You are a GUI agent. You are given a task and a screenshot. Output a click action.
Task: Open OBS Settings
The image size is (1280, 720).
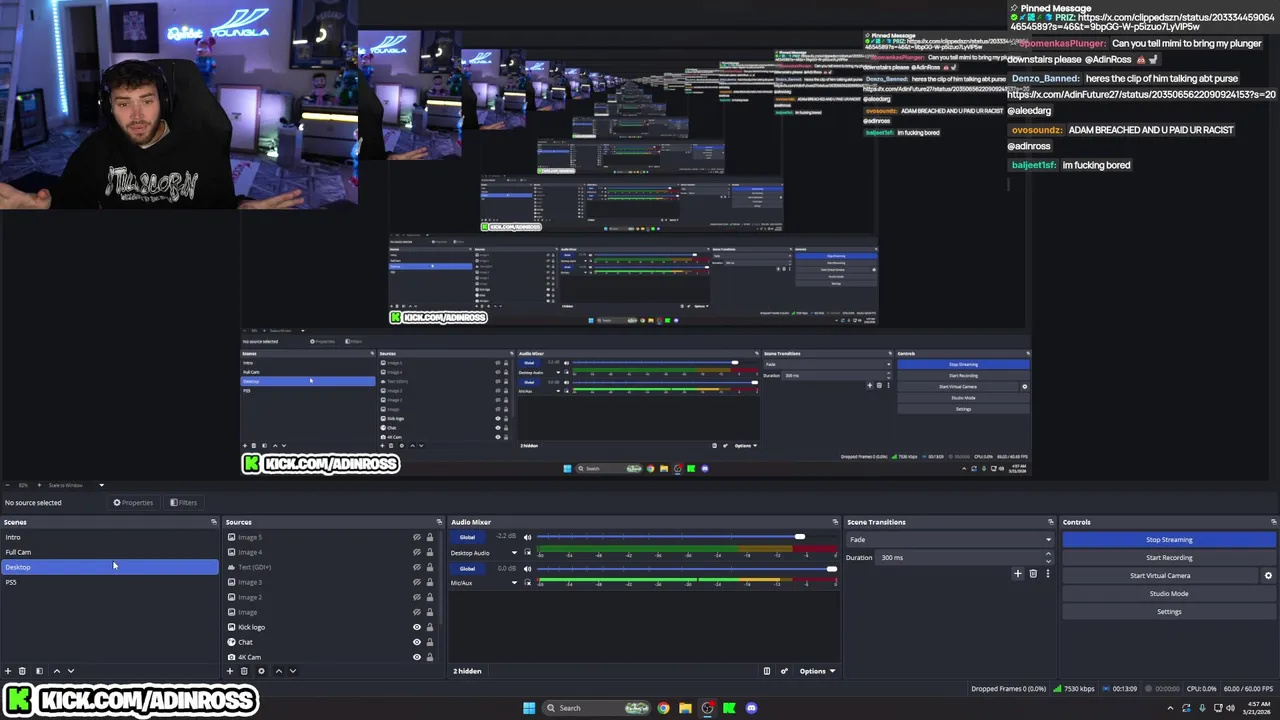[x=1169, y=612]
